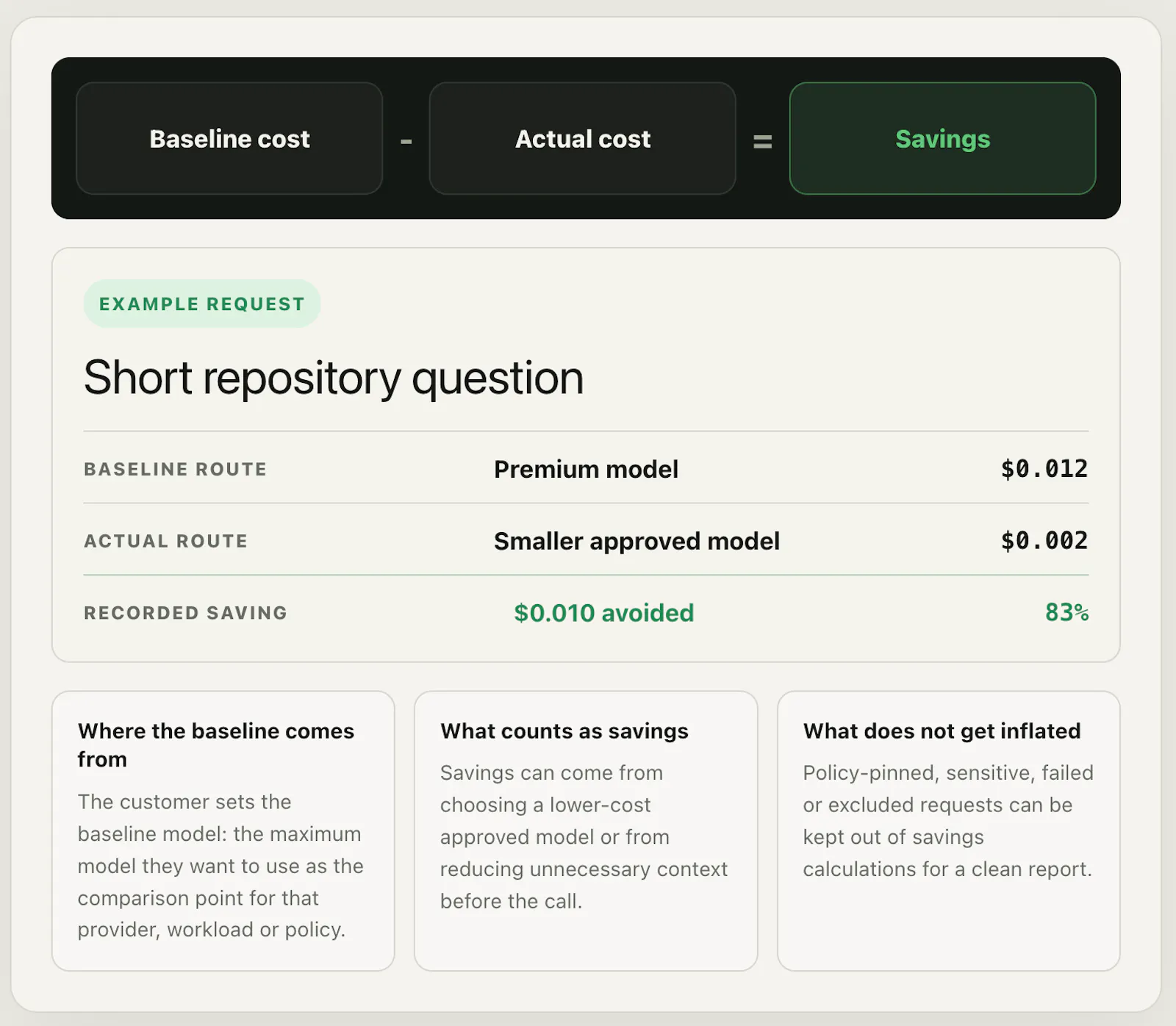1176x1026 pixels.
Task: Click the 83% saving percentage
Action: click(1066, 612)
